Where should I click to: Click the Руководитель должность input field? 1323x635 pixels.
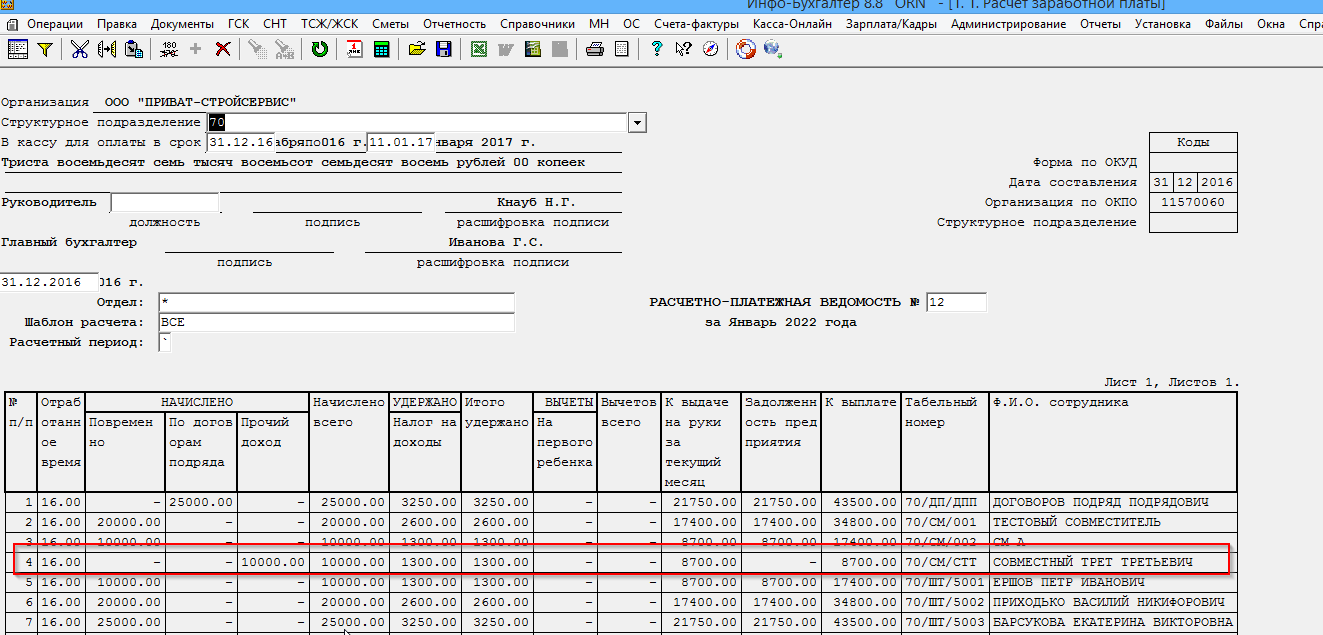pos(164,202)
